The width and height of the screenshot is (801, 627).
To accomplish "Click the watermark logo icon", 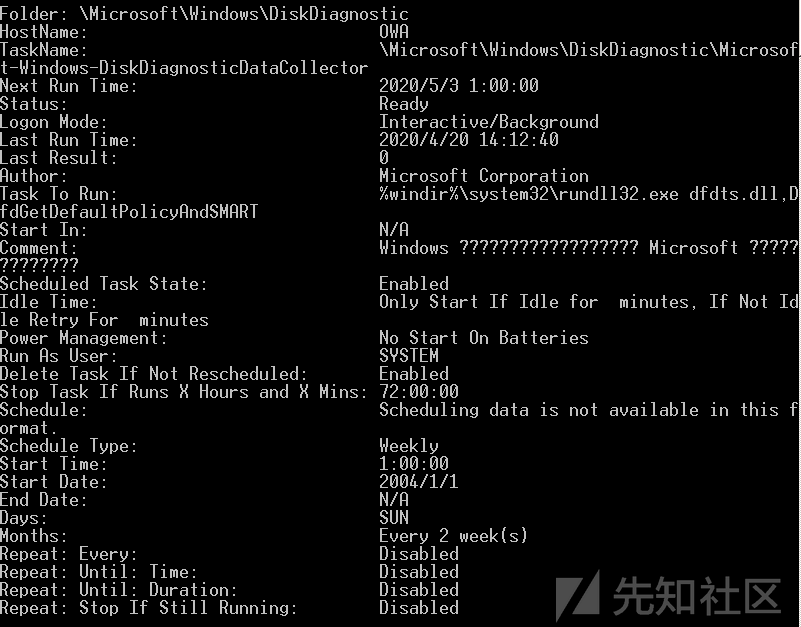I will point(578,595).
